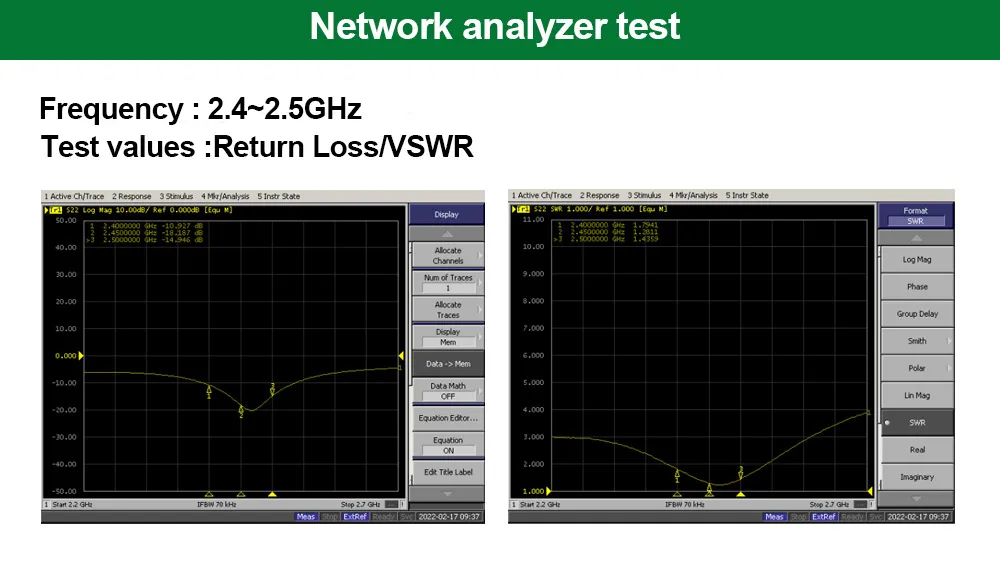The width and height of the screenshot is (1000, 570).
Task: Click the Edit Title Label softkey
Action: [x=447, y=472]
